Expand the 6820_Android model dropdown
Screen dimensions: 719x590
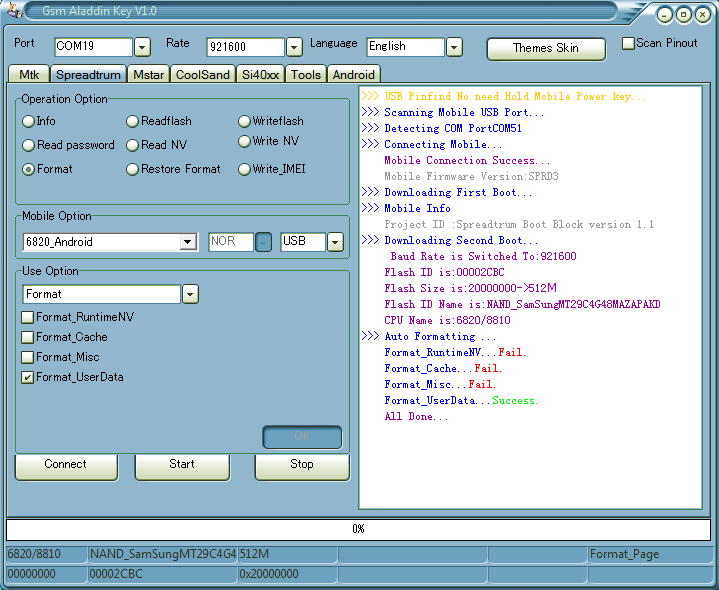188,242
